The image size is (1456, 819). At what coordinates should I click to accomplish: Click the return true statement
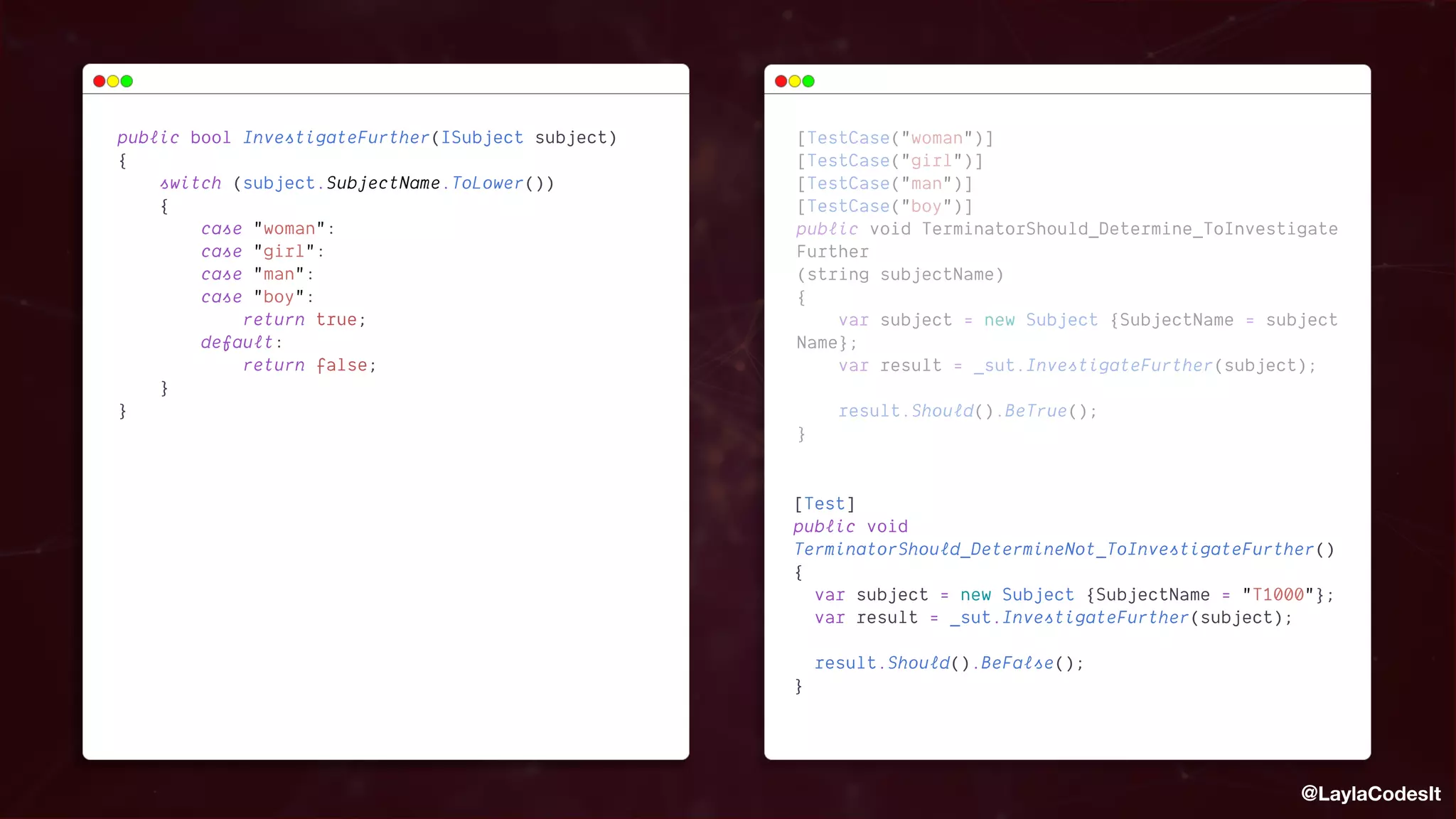pyautogui.click(x=304, y=320)
